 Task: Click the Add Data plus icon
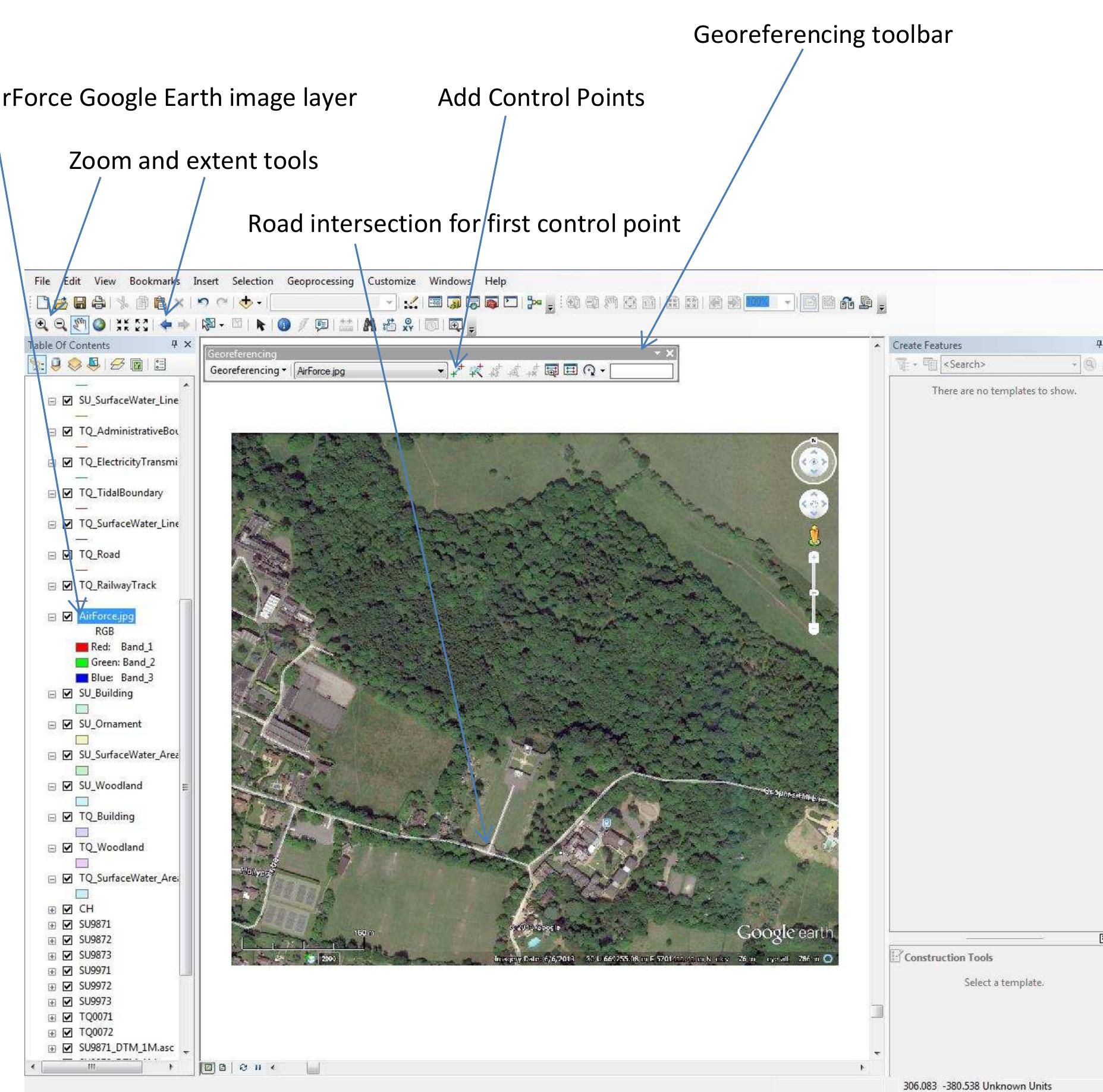246,303
